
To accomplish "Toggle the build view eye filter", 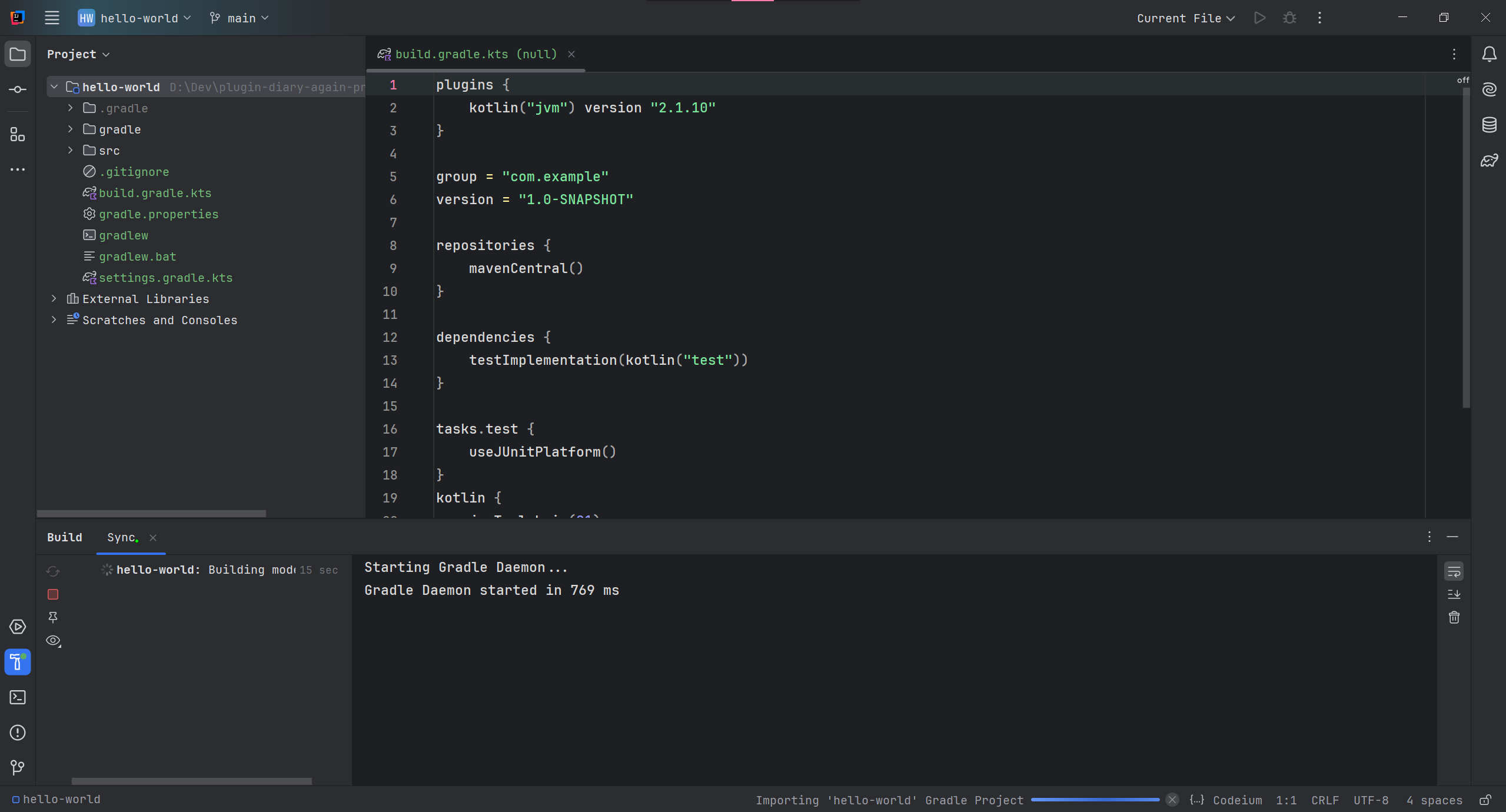I will coord(53,641).
